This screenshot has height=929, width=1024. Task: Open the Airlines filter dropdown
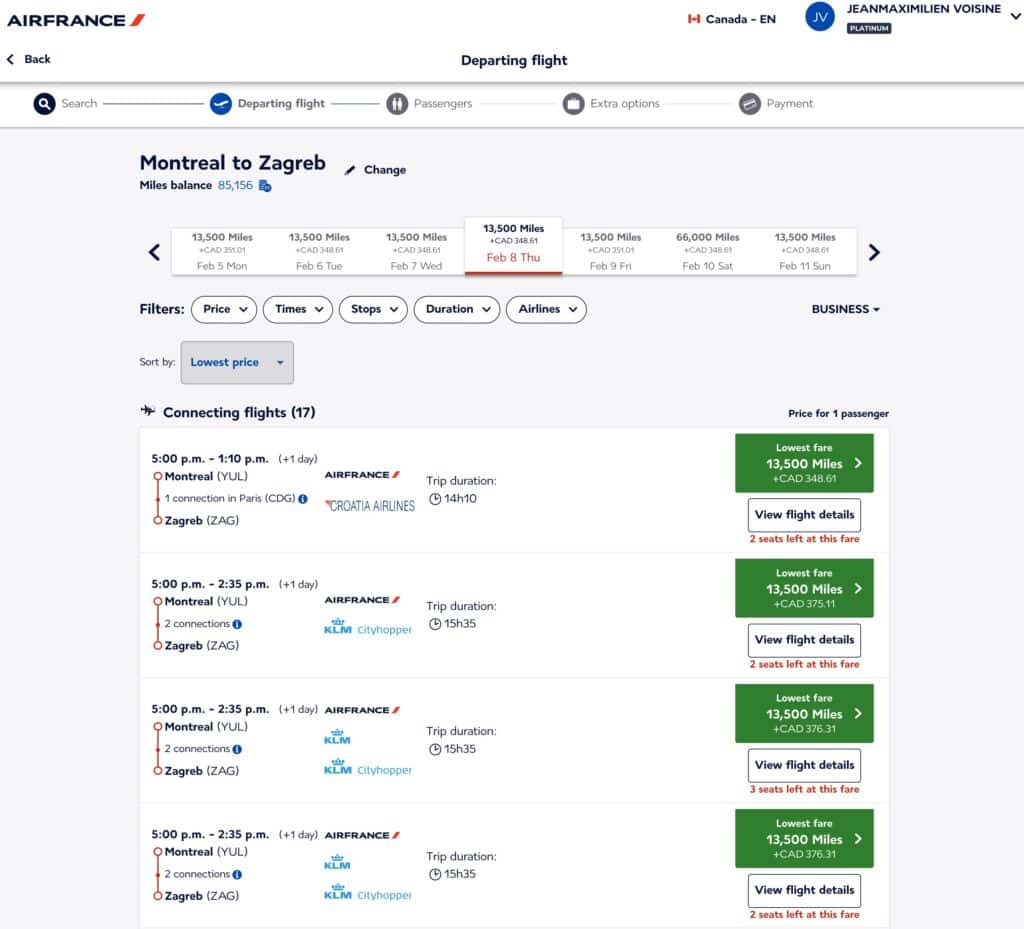[x=546, y=309]
